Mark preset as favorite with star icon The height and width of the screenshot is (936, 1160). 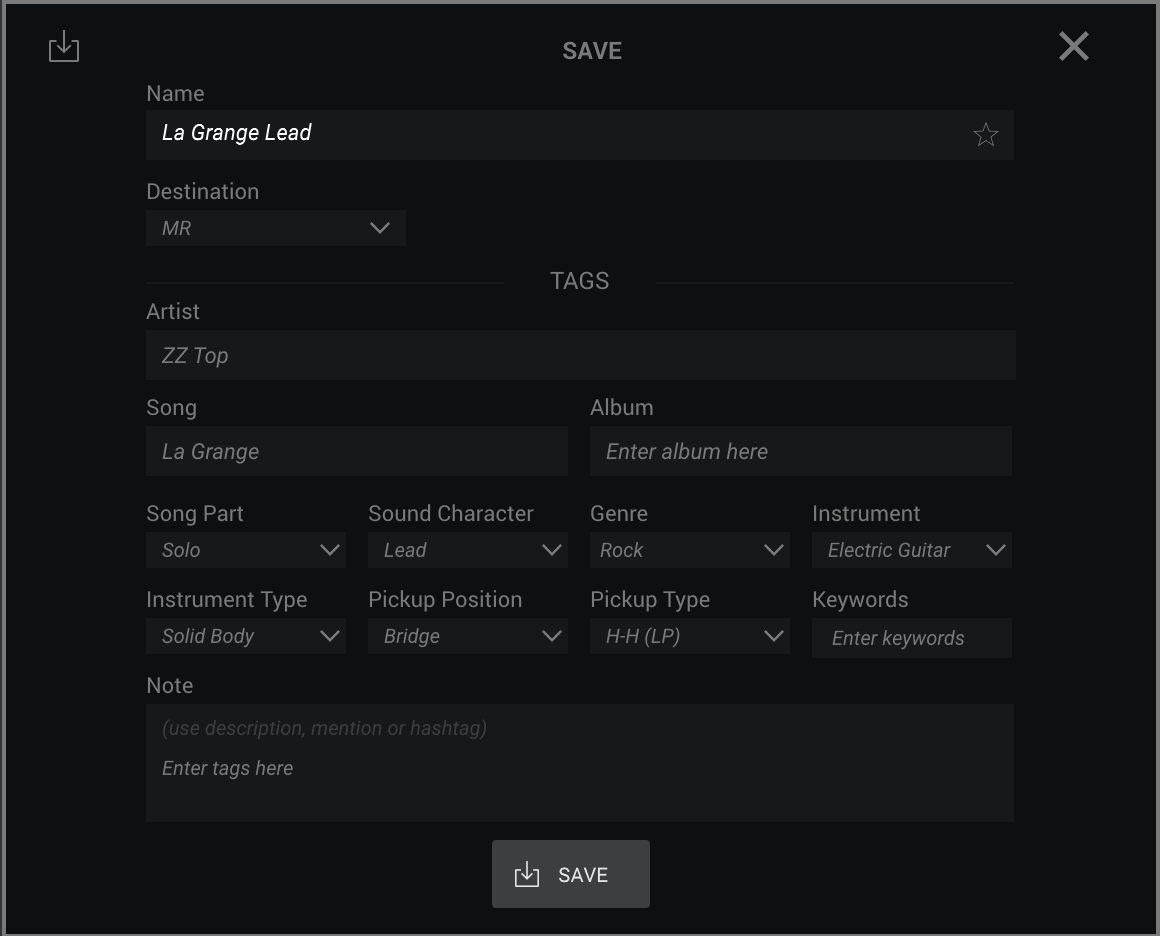click(985, 135)
